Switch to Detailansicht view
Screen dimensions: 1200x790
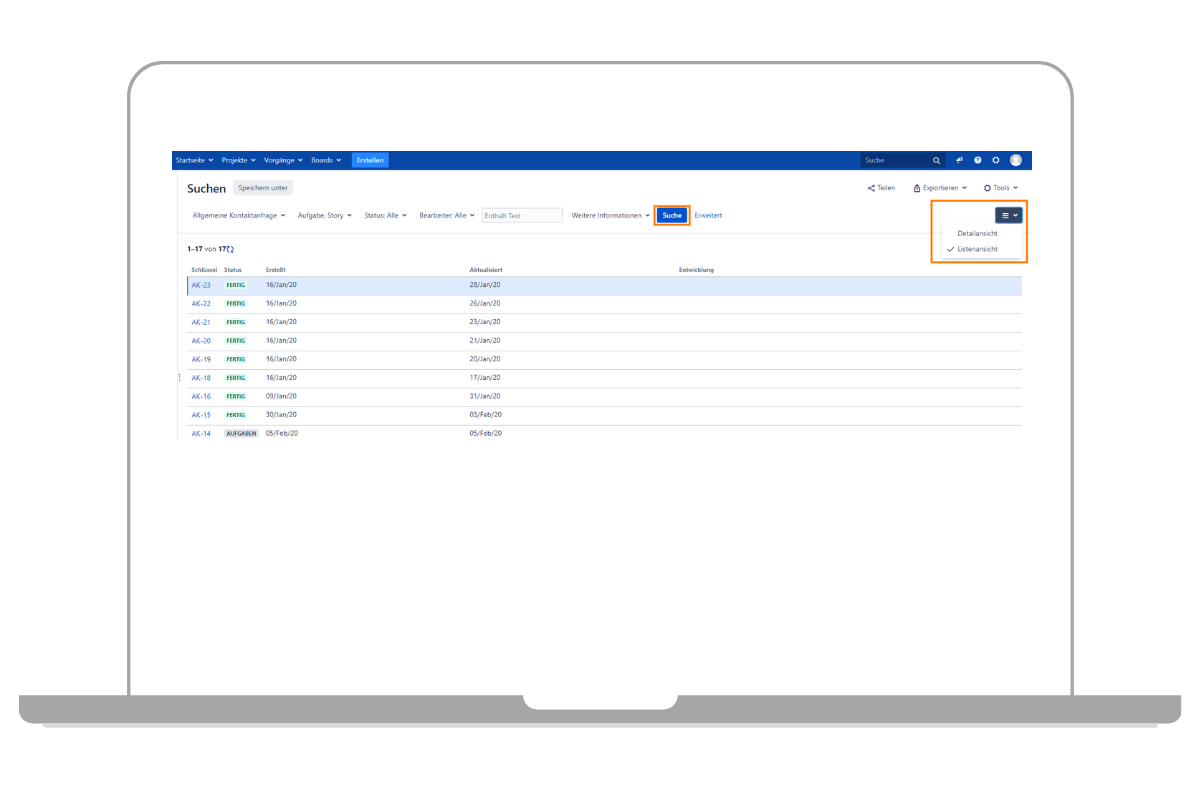[977, 233]
